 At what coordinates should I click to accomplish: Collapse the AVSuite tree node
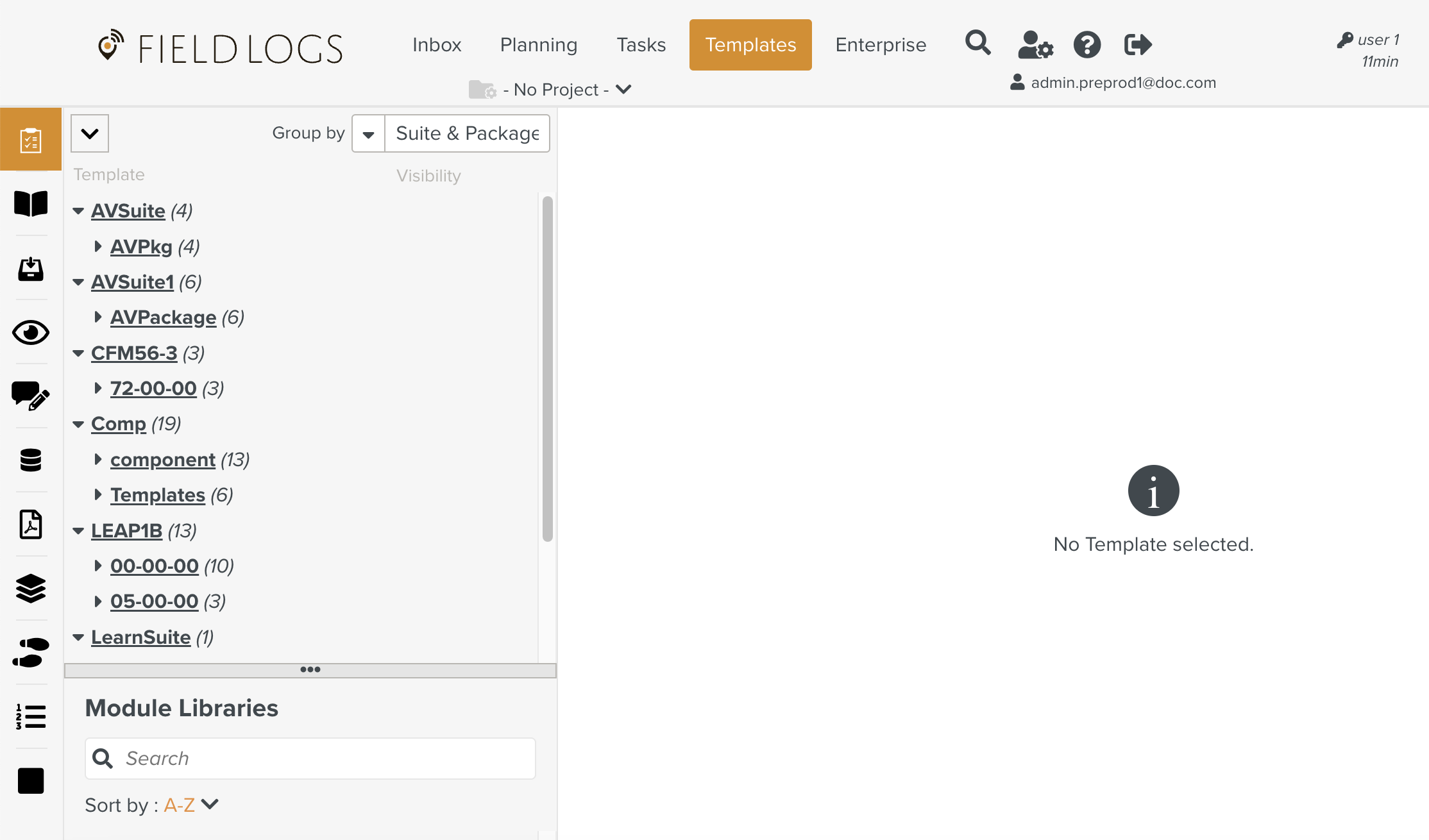tap(78, 211)
